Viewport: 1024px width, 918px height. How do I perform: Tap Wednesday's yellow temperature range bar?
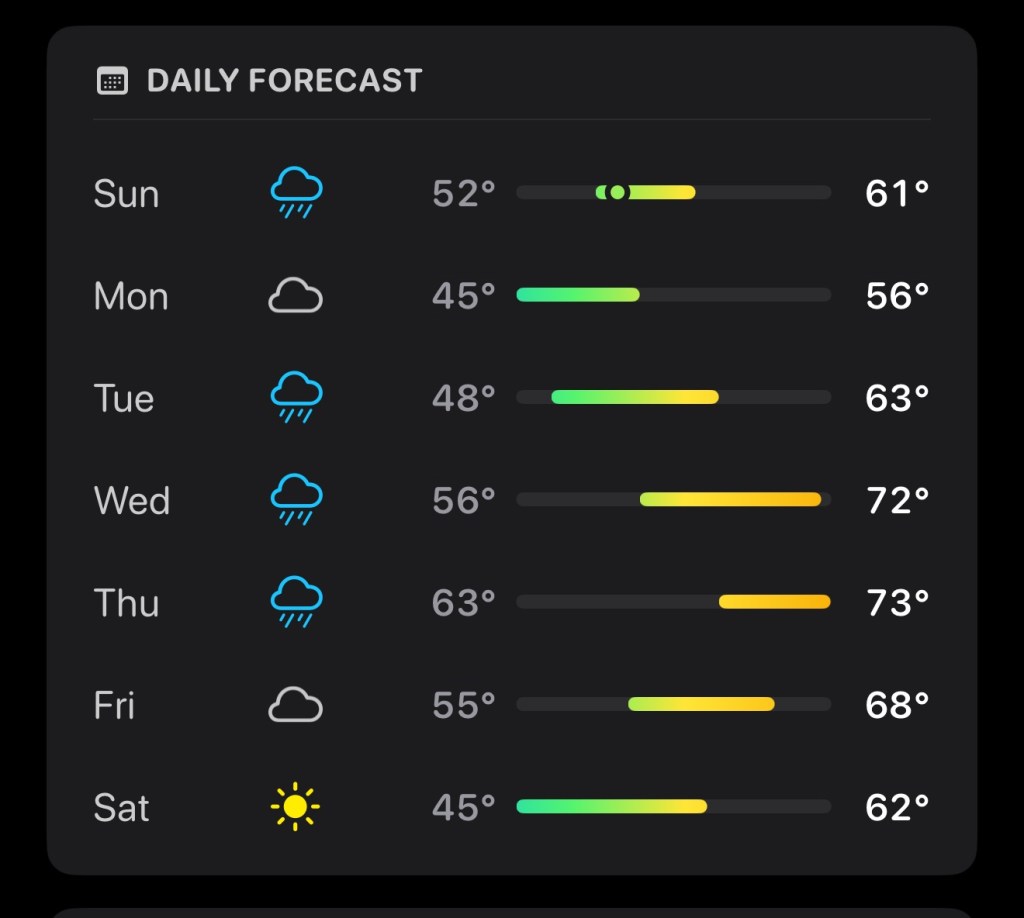[x=730, y=499]
